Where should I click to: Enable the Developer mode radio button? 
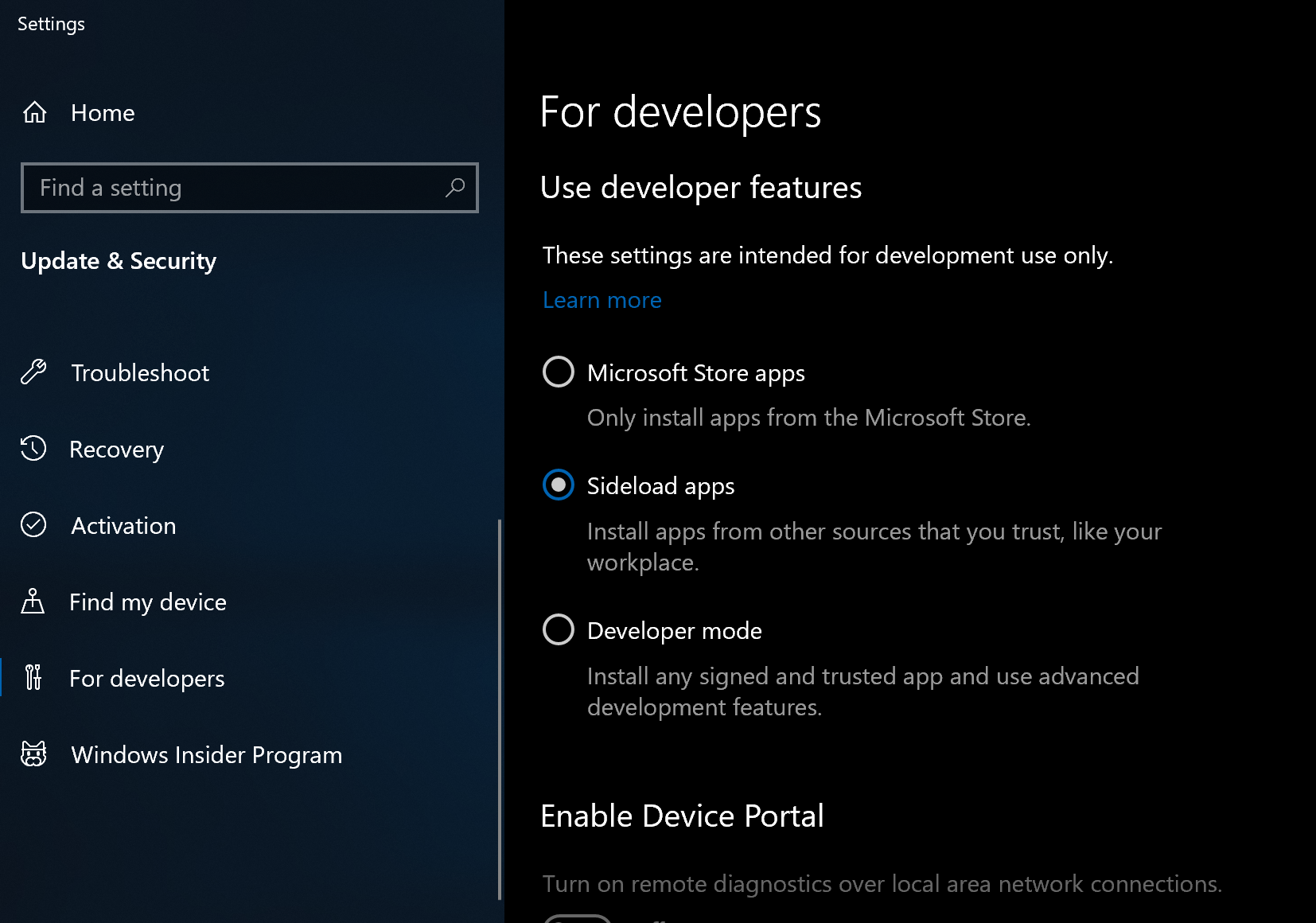[x=558, y=629]
